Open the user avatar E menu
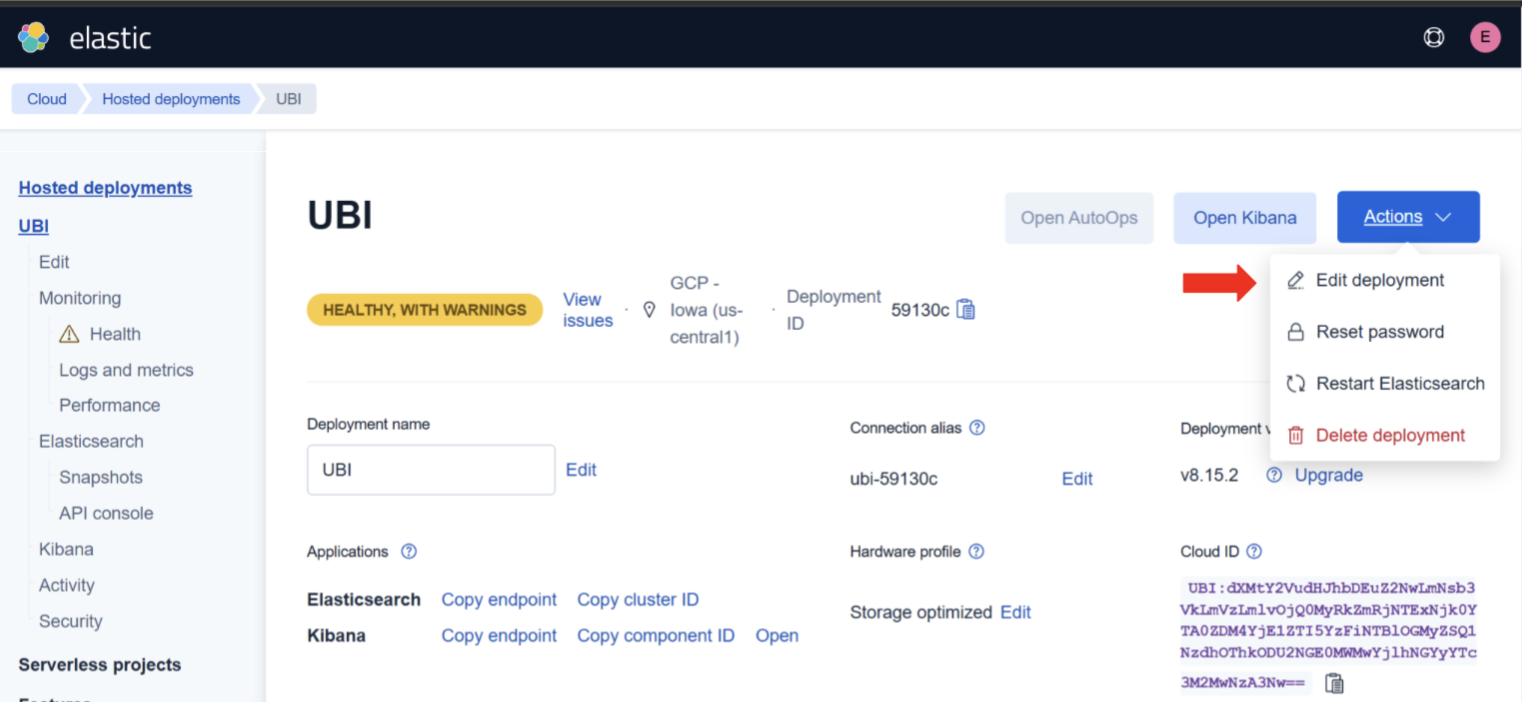The width and height of the screenshot is (1522, 702). click(1485, 38)
